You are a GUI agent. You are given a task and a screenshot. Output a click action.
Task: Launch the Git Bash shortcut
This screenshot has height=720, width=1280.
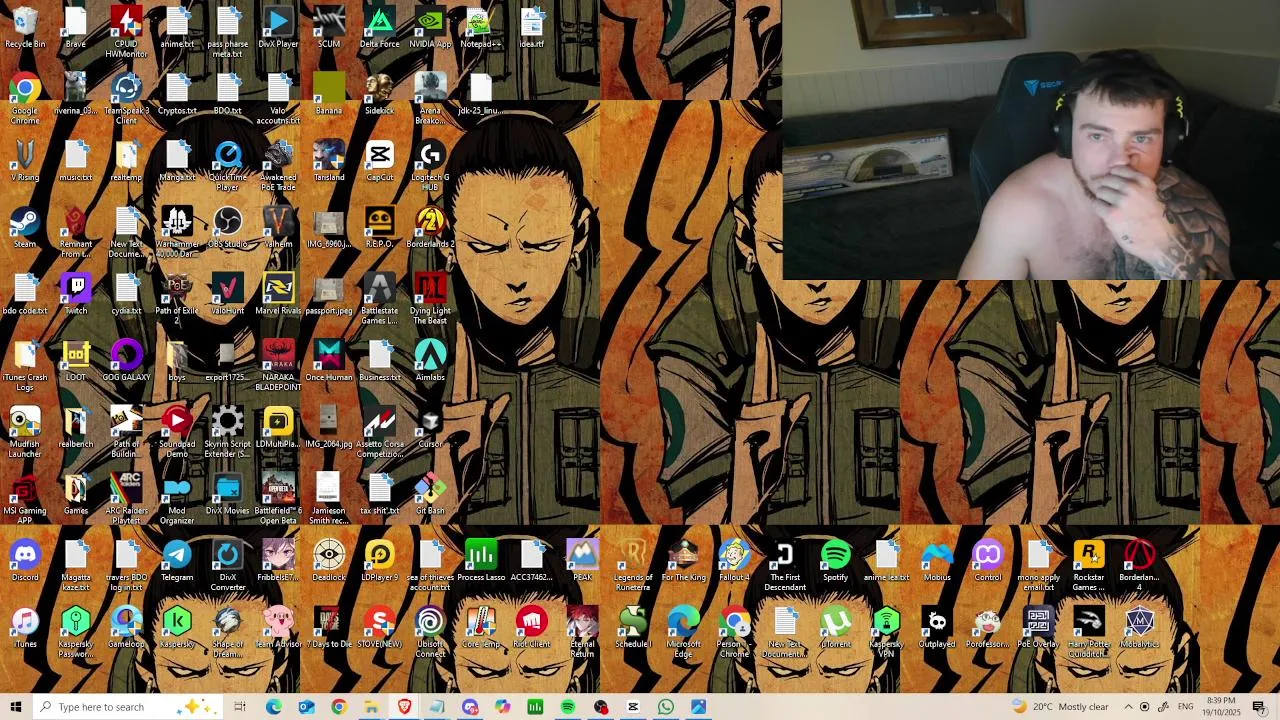tap(430, 495)
